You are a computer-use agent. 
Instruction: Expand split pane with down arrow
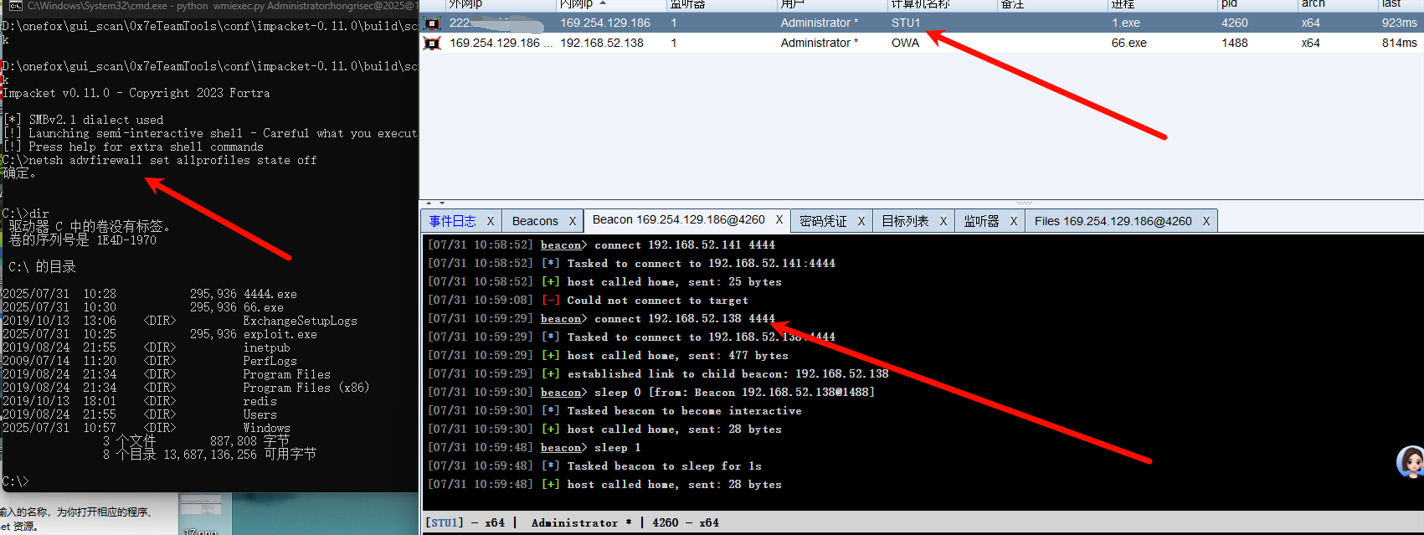pyautogui.click(x=441, y=203)
